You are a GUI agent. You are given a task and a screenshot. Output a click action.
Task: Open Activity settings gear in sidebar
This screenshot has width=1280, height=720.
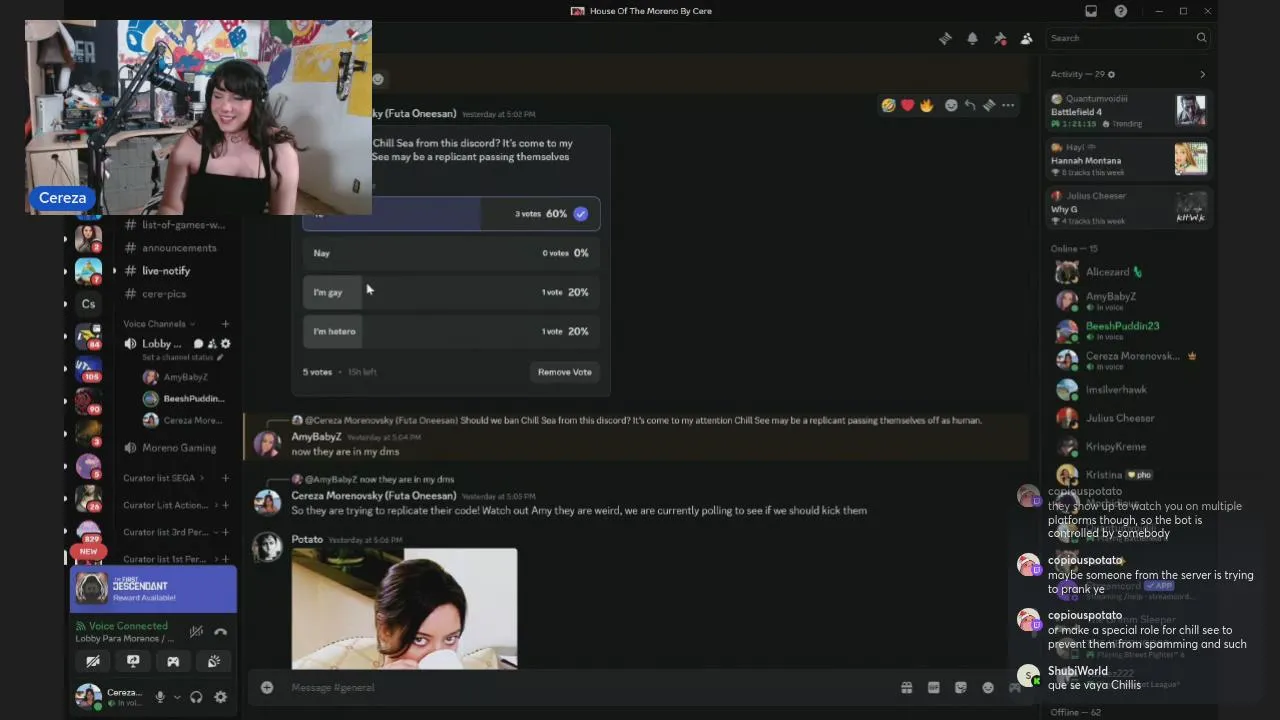click(1111, 74)
